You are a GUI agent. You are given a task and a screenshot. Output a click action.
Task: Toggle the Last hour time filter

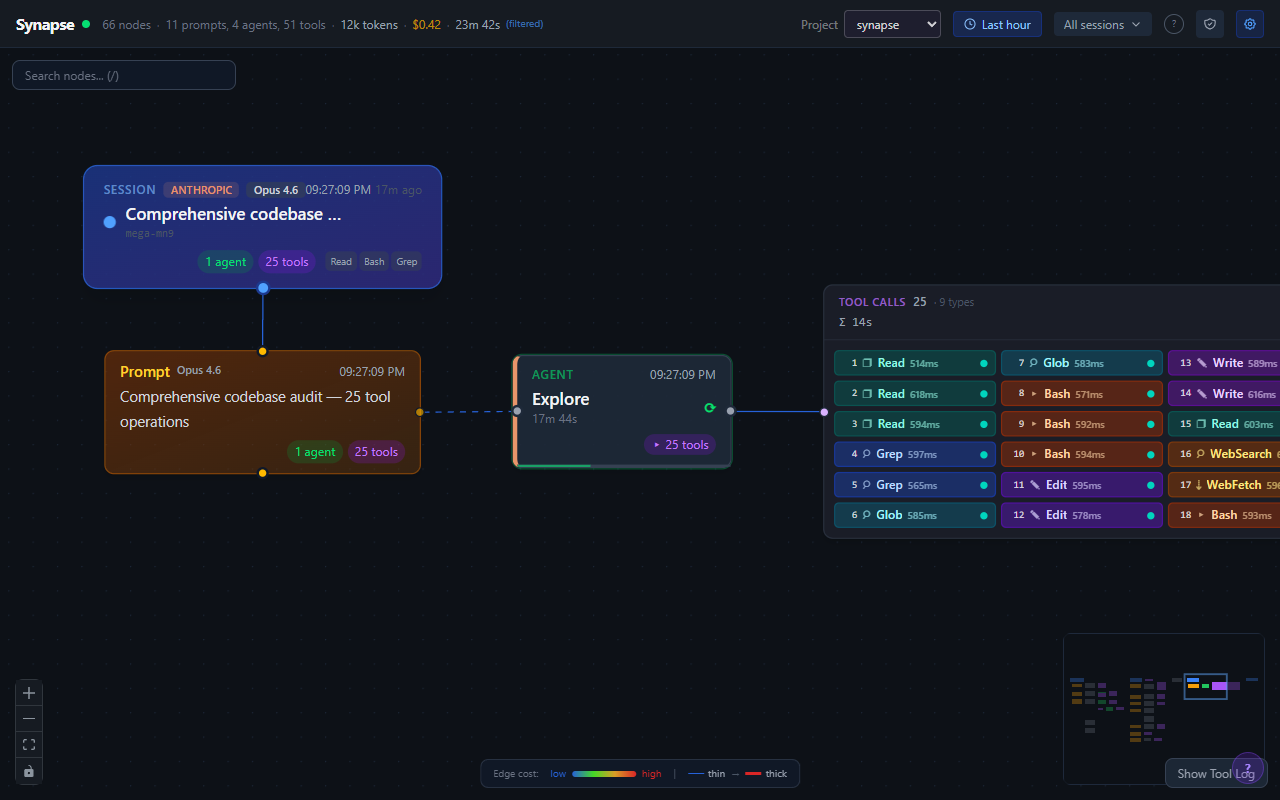tap(997, 24)
